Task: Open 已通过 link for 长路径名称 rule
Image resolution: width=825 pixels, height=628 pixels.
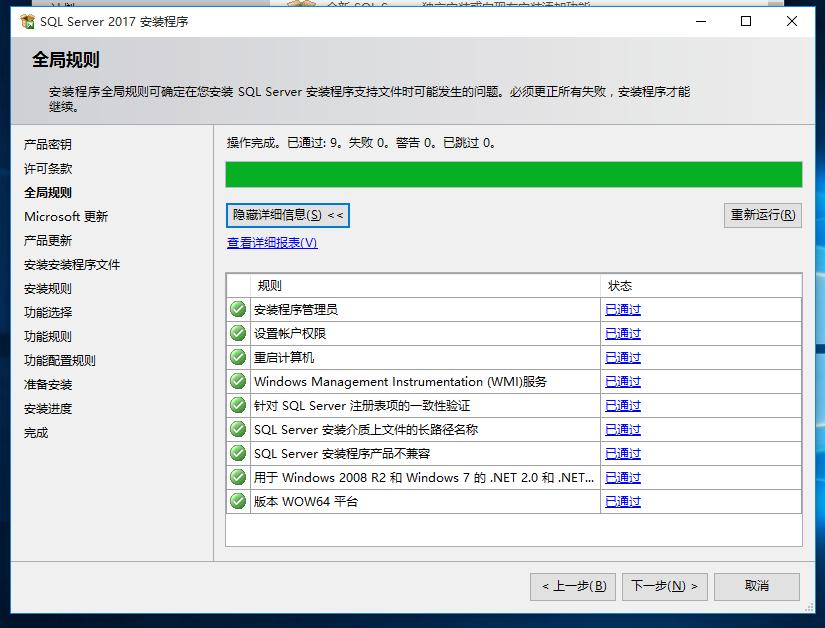Action: click(623, 430)
